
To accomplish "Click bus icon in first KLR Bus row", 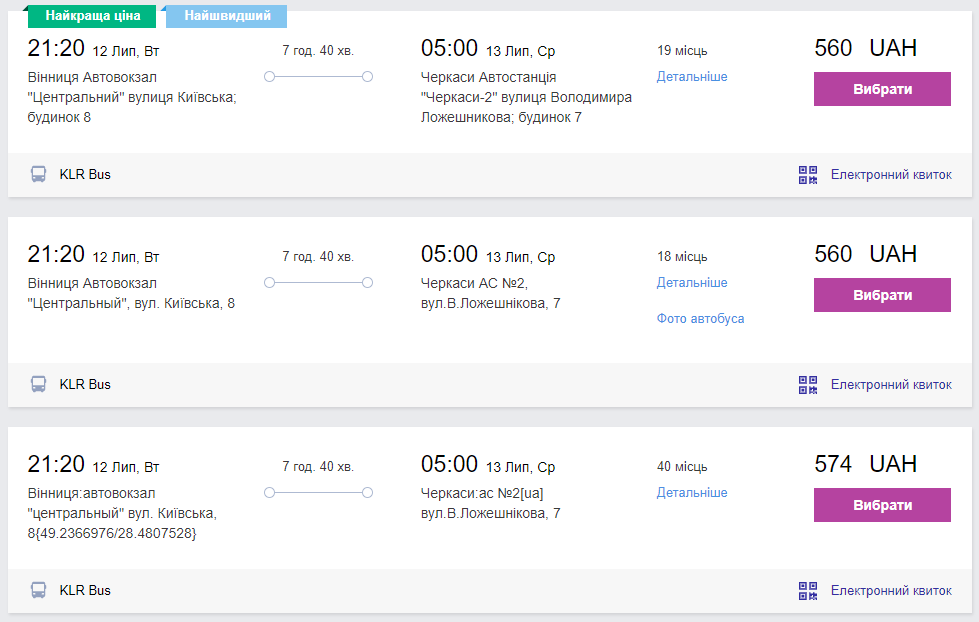I will [38, 174].
